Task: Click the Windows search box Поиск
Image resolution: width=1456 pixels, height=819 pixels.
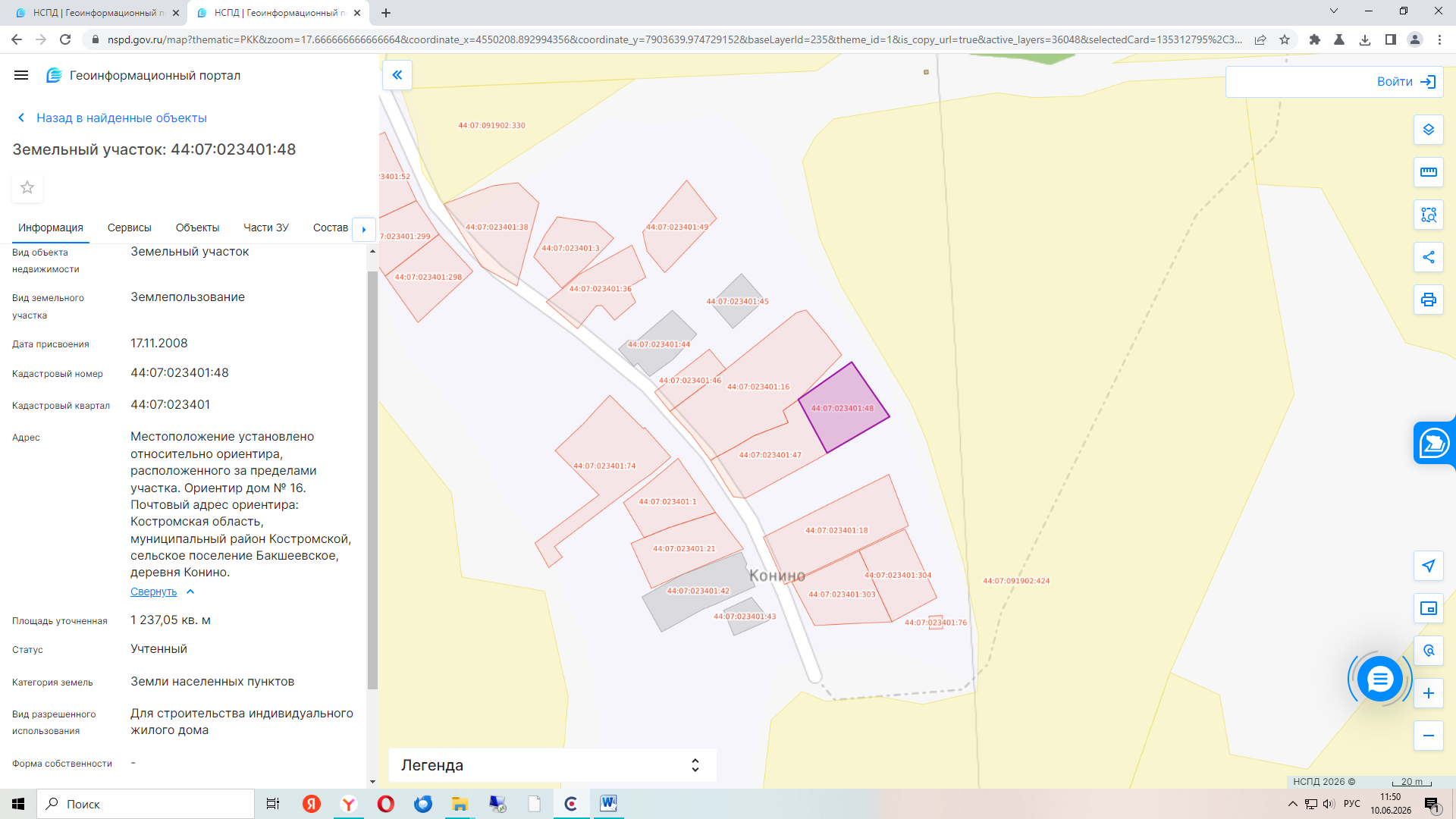Action: click(x=146, y=804)
